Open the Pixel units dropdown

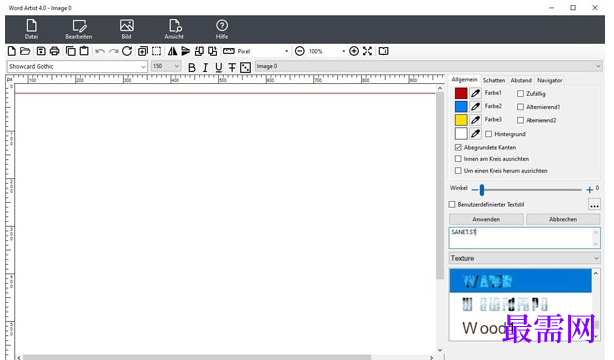[286, 51]
